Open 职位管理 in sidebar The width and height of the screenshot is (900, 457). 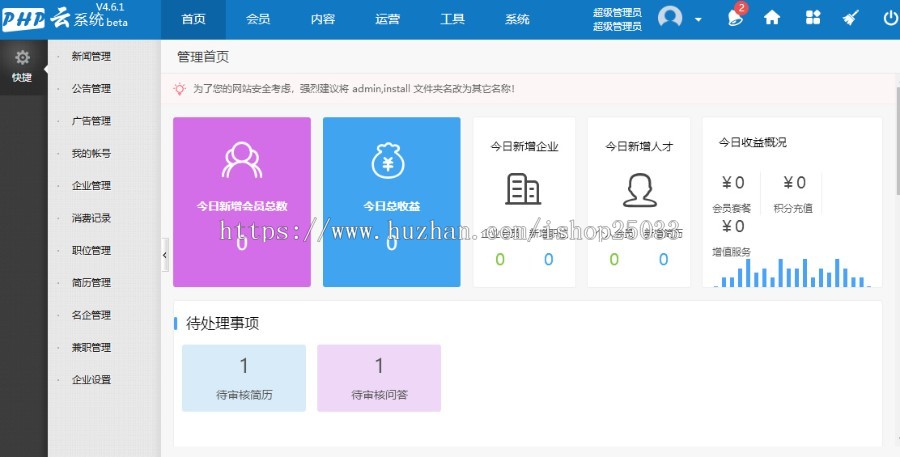click(x=91, y=250)
